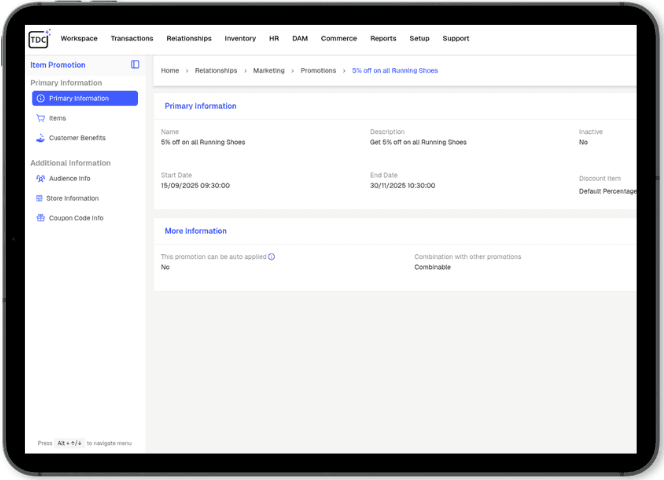Go to Marketing breadcrumb
The image size is (664, 480).
tap(268, 71)
